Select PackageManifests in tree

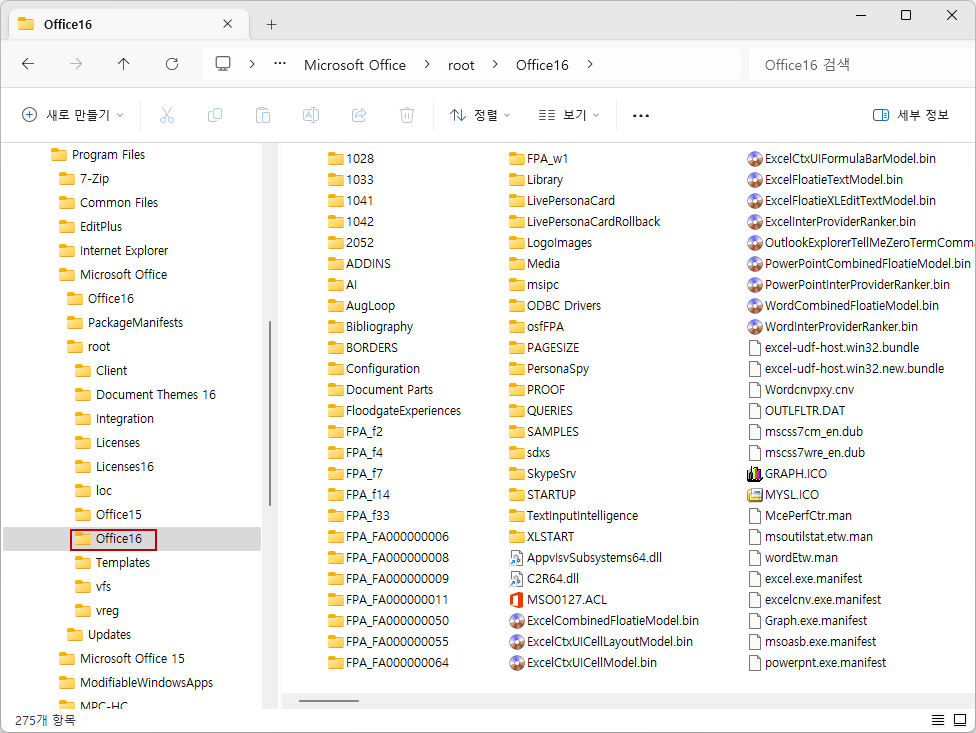[135, 322]
